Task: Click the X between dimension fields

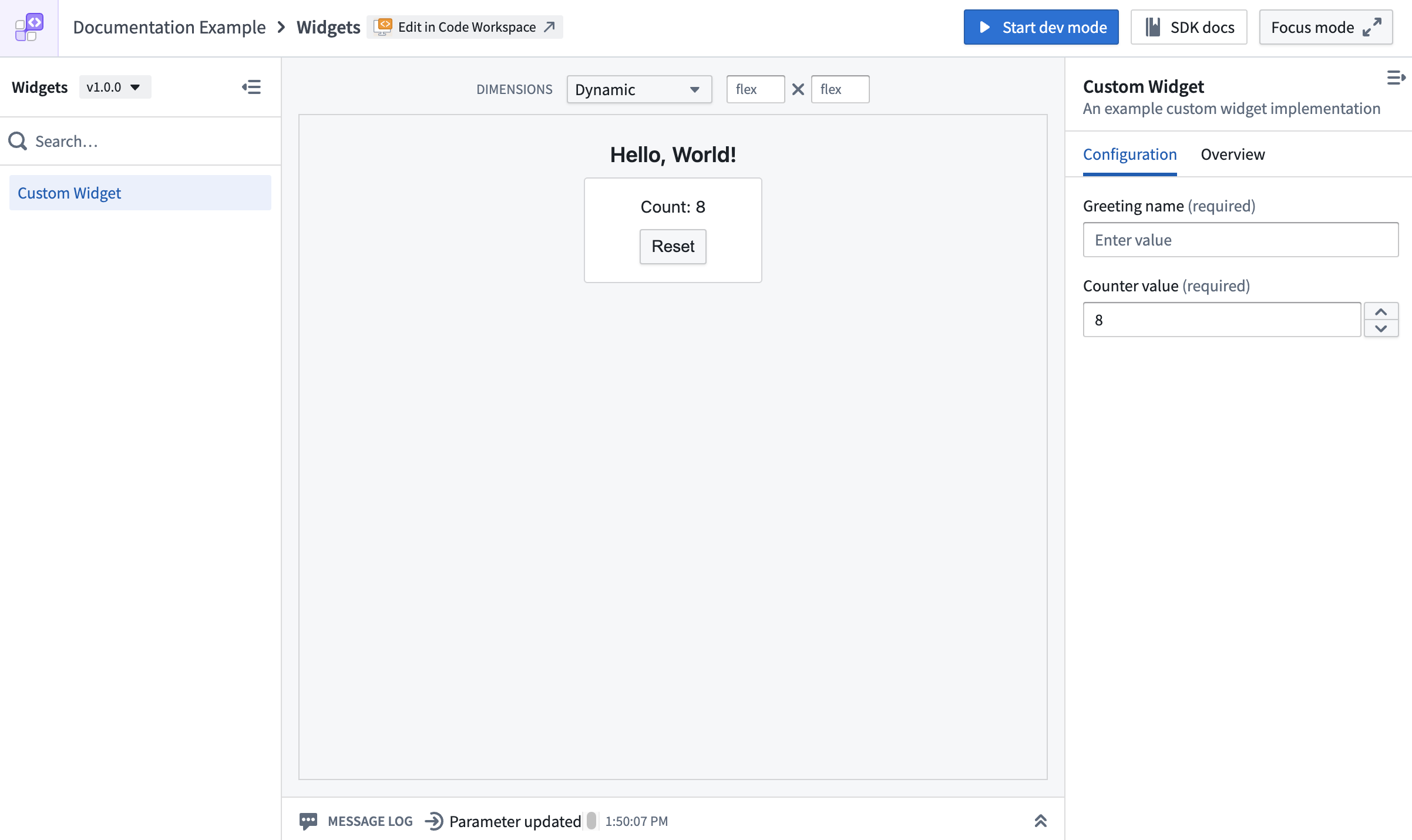Action: coord(798,89)
